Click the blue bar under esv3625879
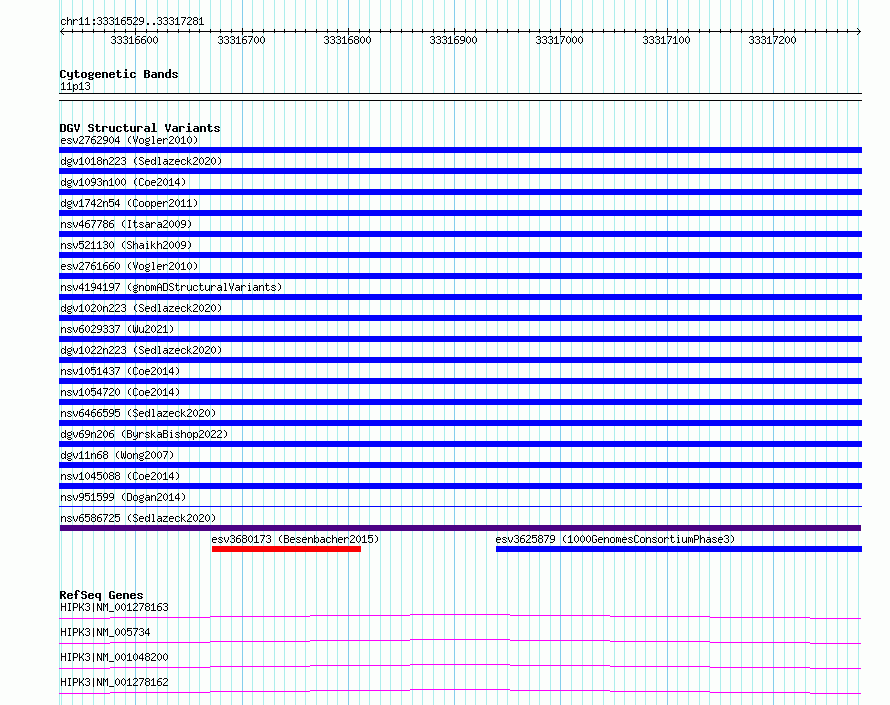The image size is (890, 705). [x=679, y=549]
